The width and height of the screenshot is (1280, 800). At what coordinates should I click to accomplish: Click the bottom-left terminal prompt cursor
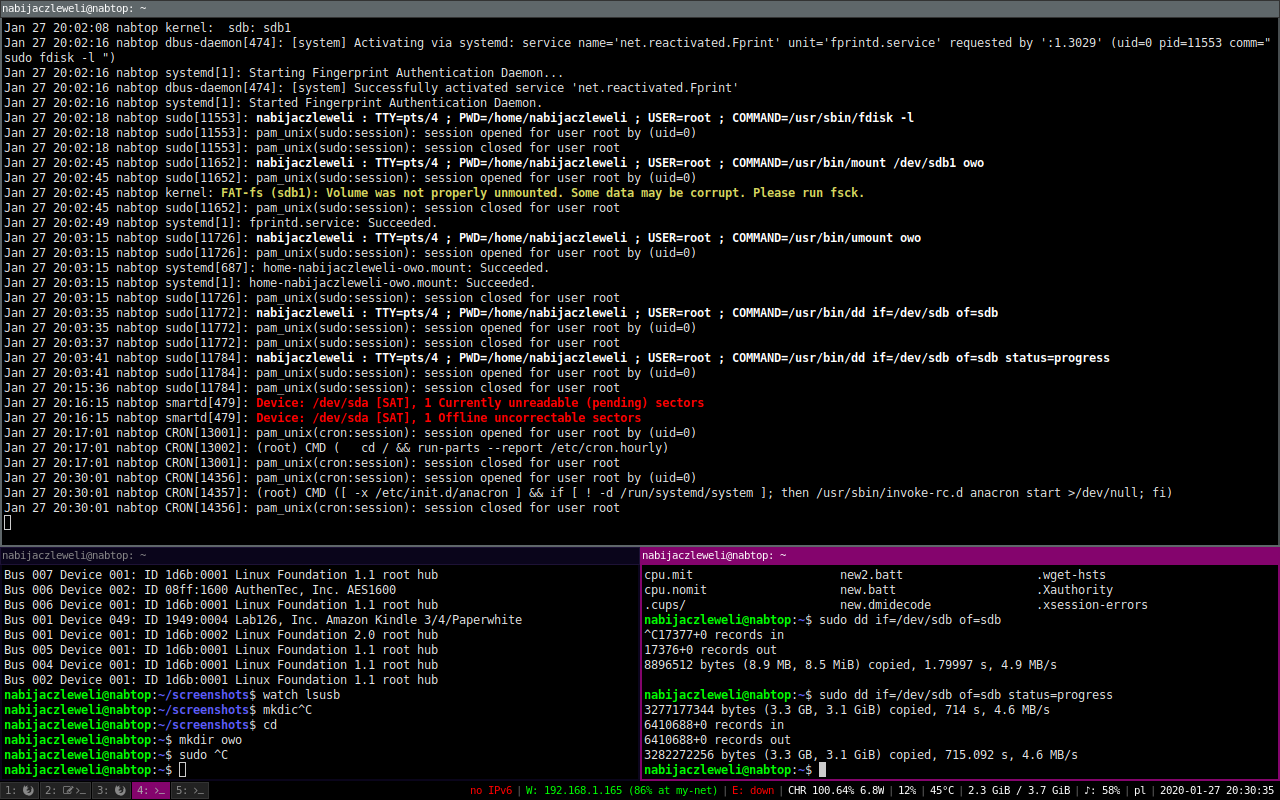[x=182, y=770]
